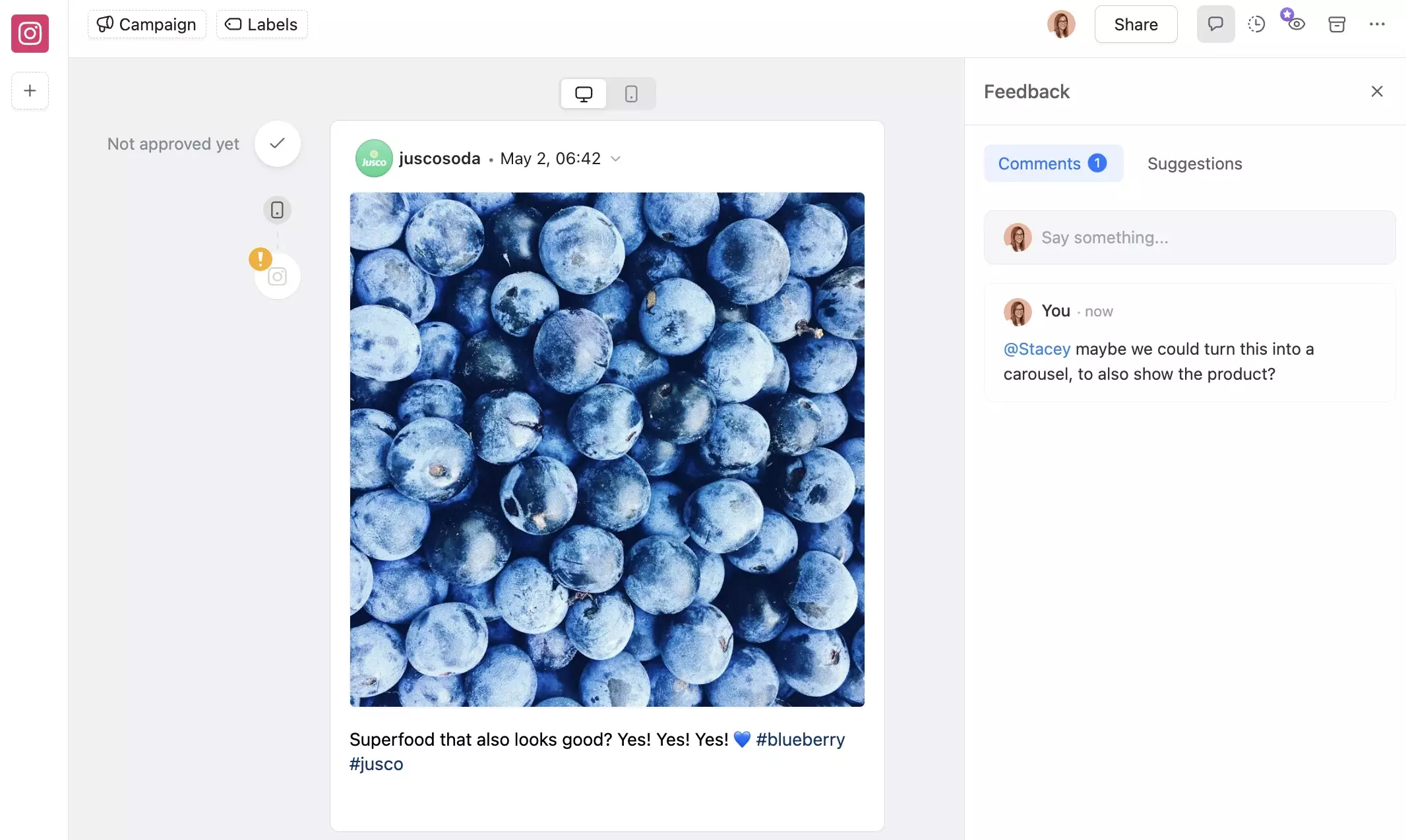Click the juscosoda account name
Screen dimensions: 1406x840
440,158
